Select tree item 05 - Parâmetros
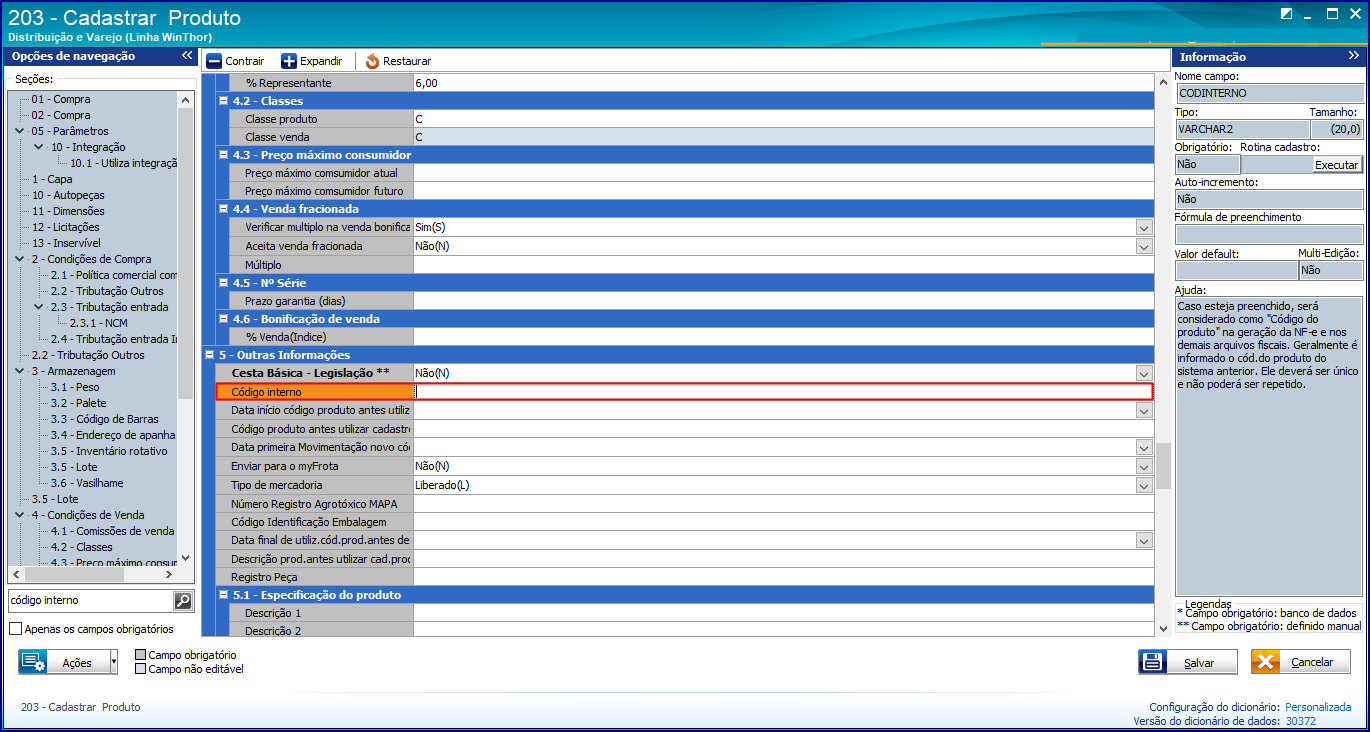Screen dimensions: 1370x732 point(69,131)
